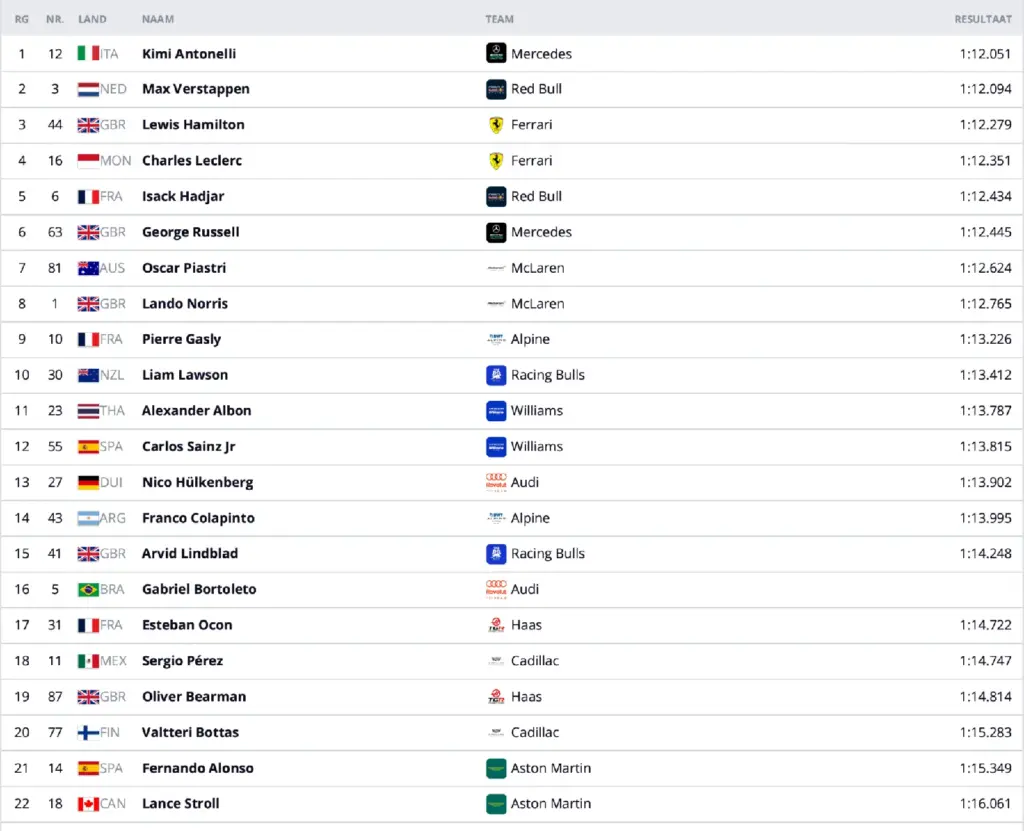The image size is (1024, 831).
Task: Click the NAAM column header
Action: point(158,19)
